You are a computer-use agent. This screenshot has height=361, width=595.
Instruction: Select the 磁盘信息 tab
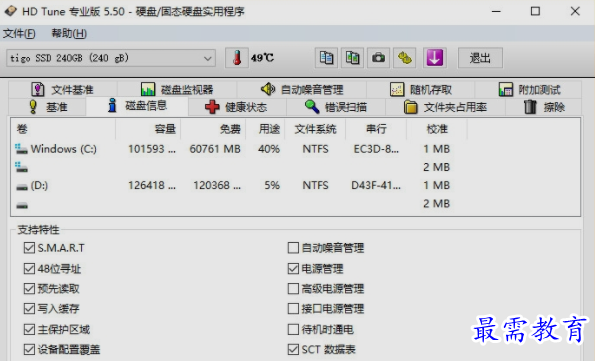click(137, 106)
